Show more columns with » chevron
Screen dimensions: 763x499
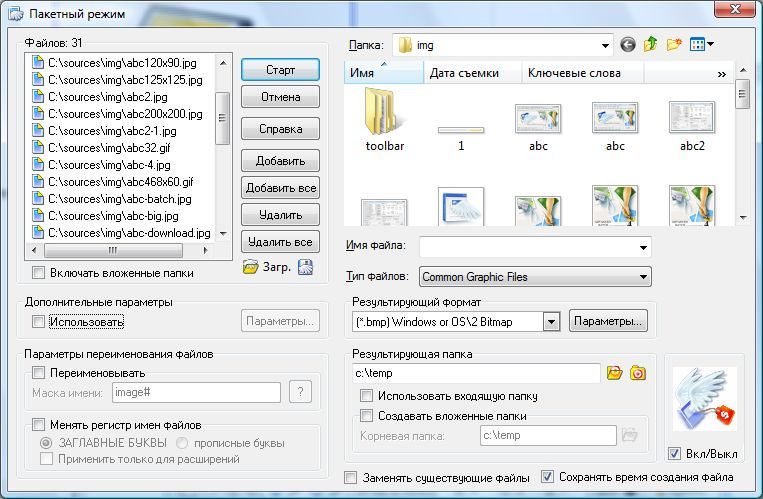point(722,74)
